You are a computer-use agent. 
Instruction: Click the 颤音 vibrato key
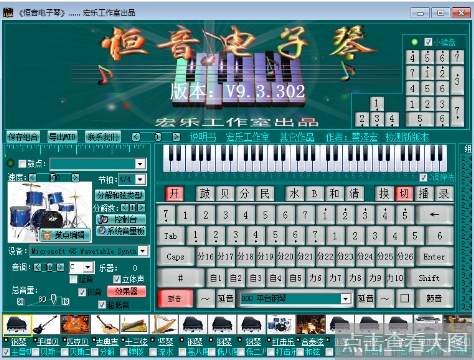click(434, 298)
